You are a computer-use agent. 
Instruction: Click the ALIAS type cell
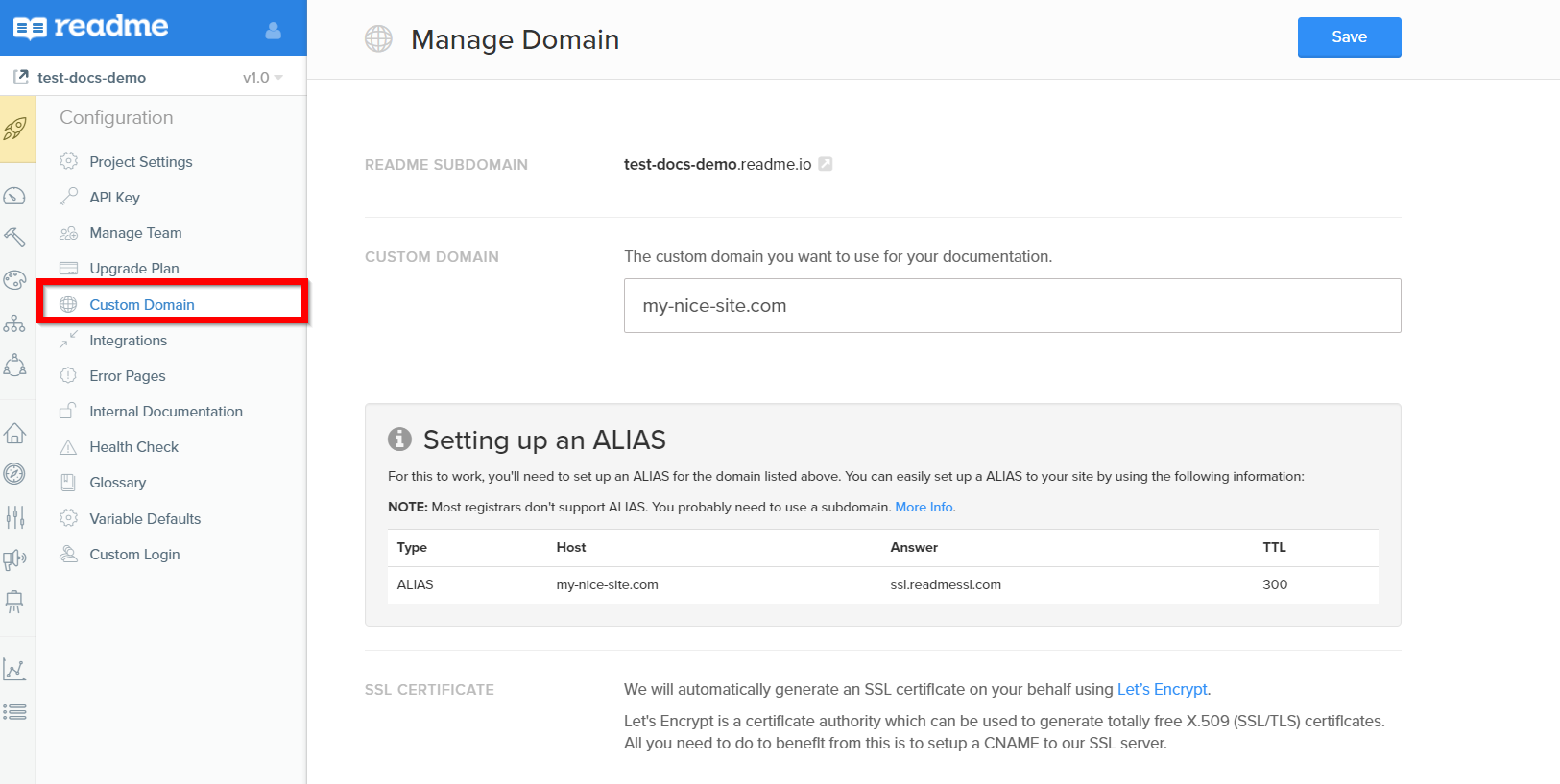(x=415, y=584)
